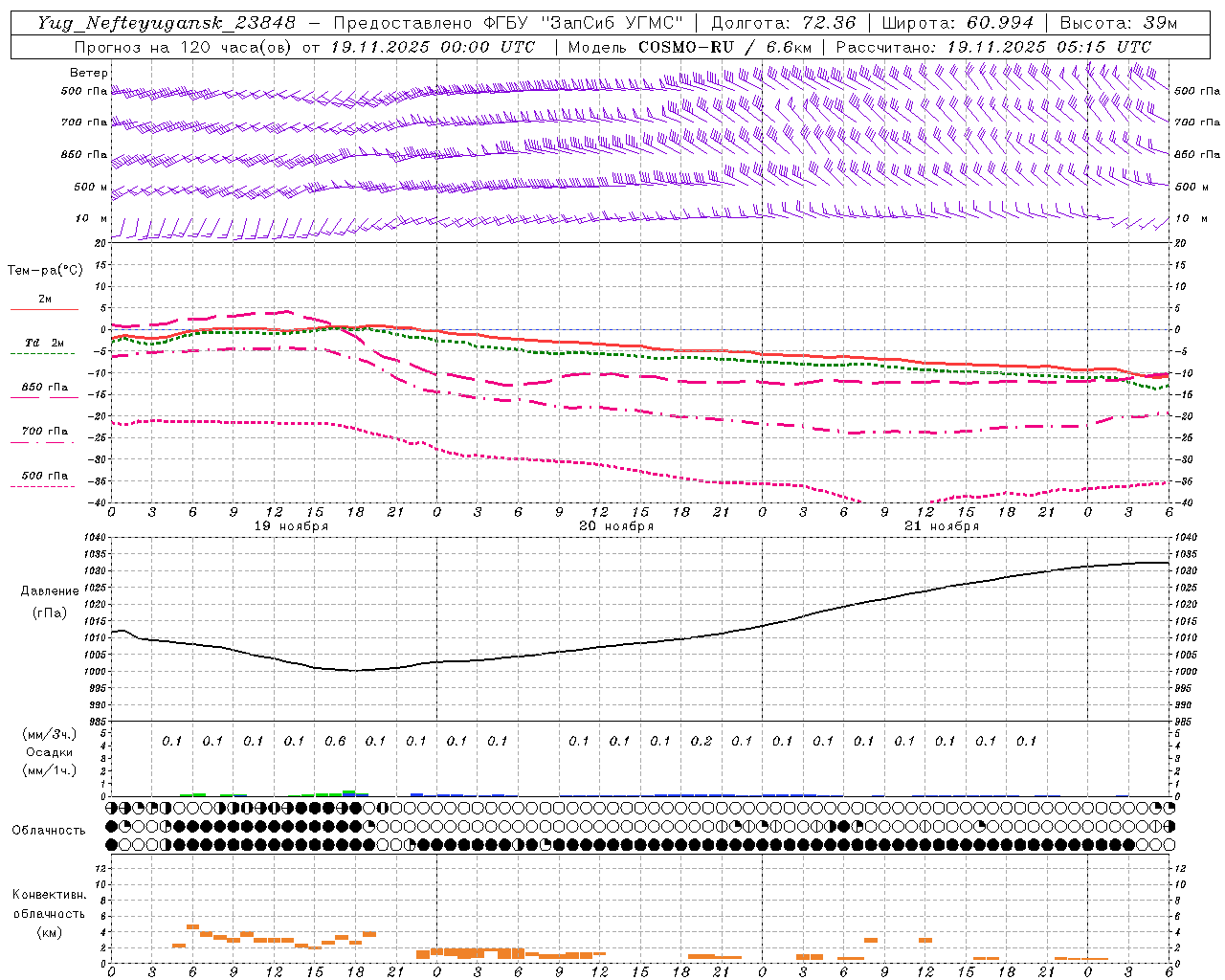Click the "500 гПа" temperature legend label
This screenshot has height=980, width=1225.
[x=45, y=476]
